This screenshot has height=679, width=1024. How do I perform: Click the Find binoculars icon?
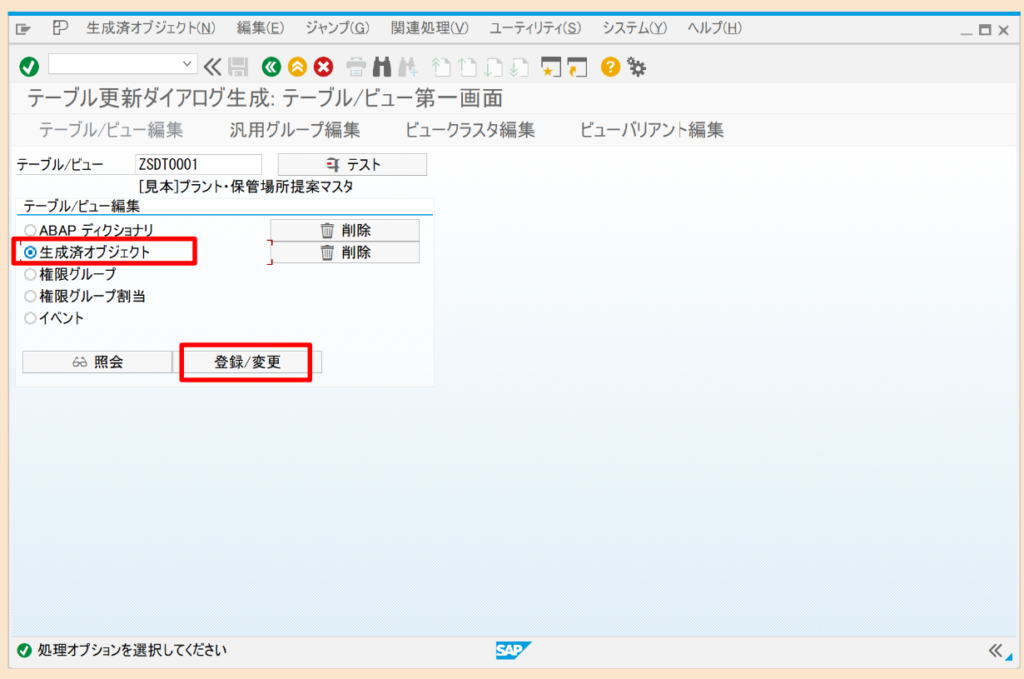pos(384,68)
